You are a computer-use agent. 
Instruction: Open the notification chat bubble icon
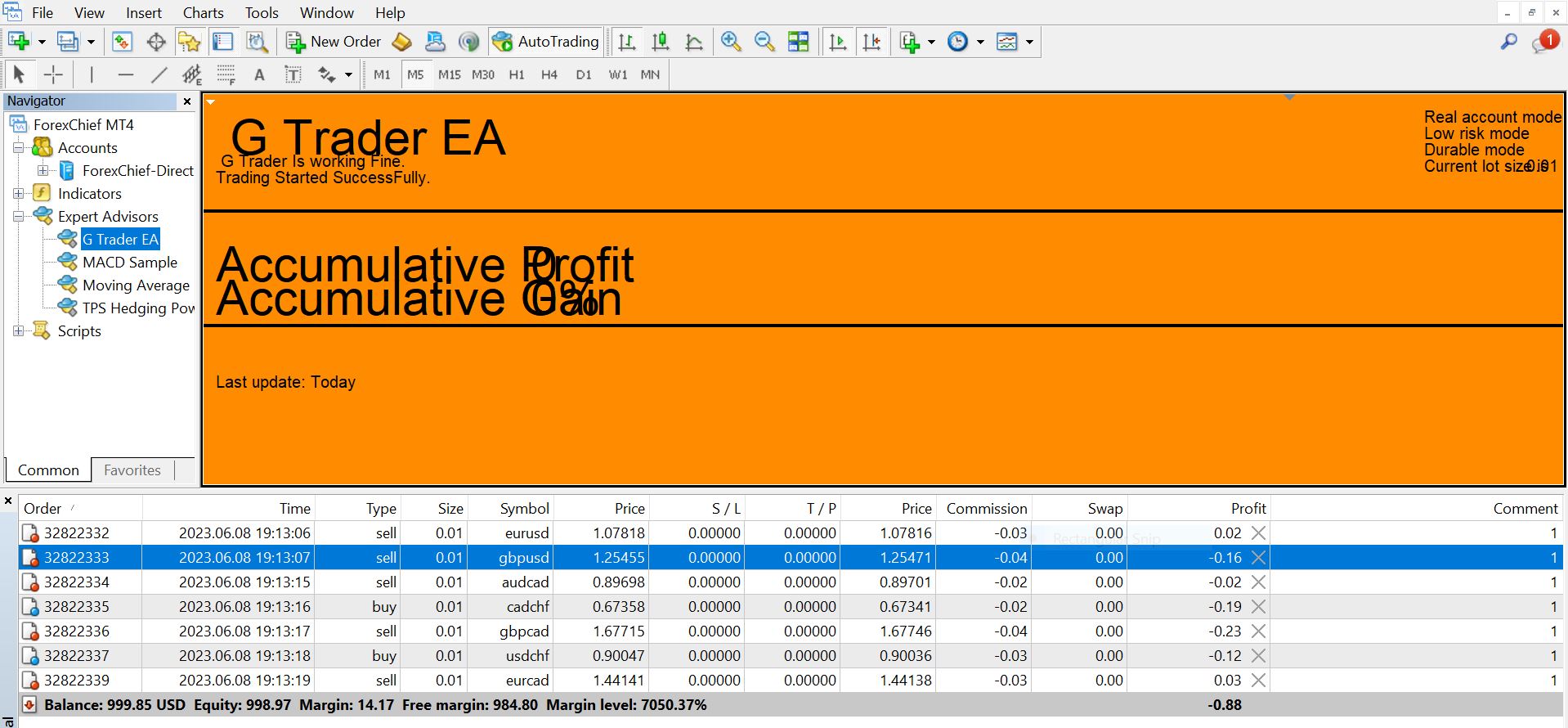tap(1543, 42)
